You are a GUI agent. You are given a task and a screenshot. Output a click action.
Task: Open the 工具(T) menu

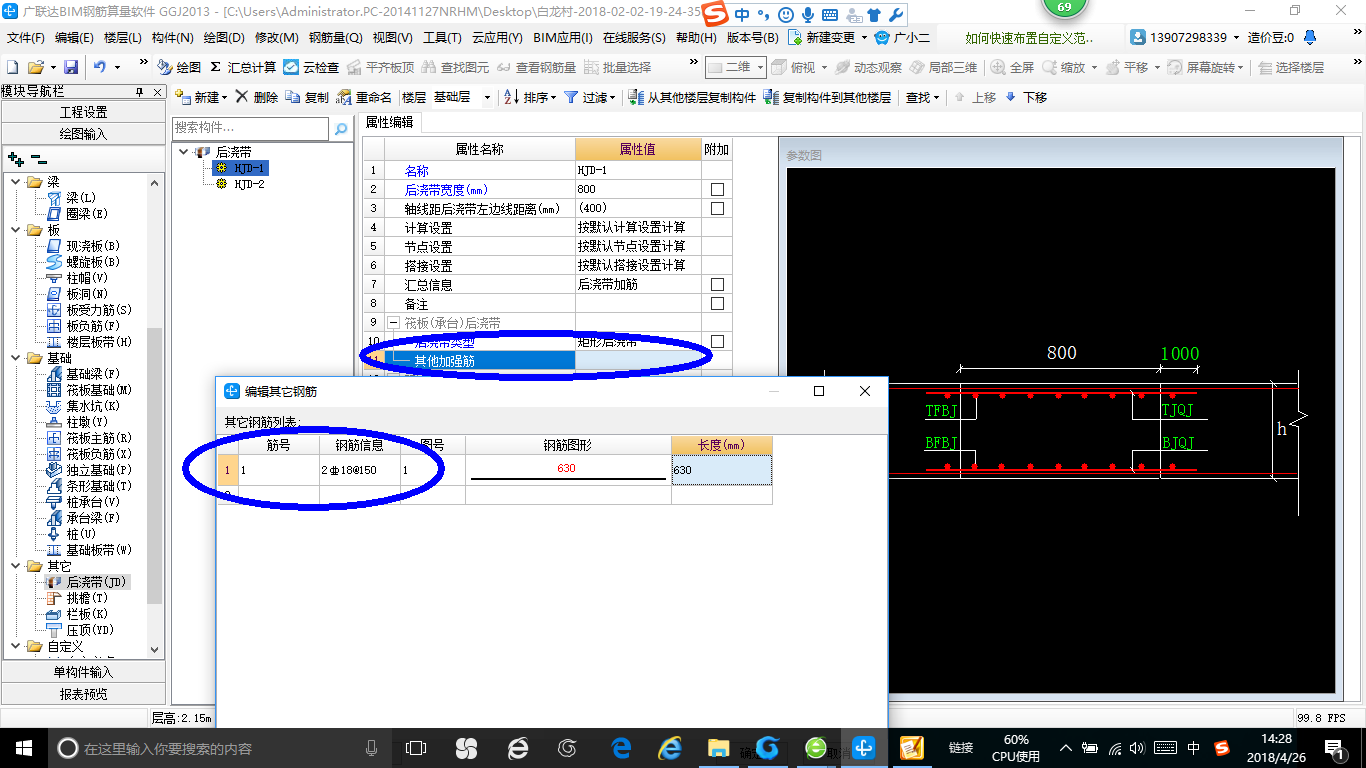(442, 37)
